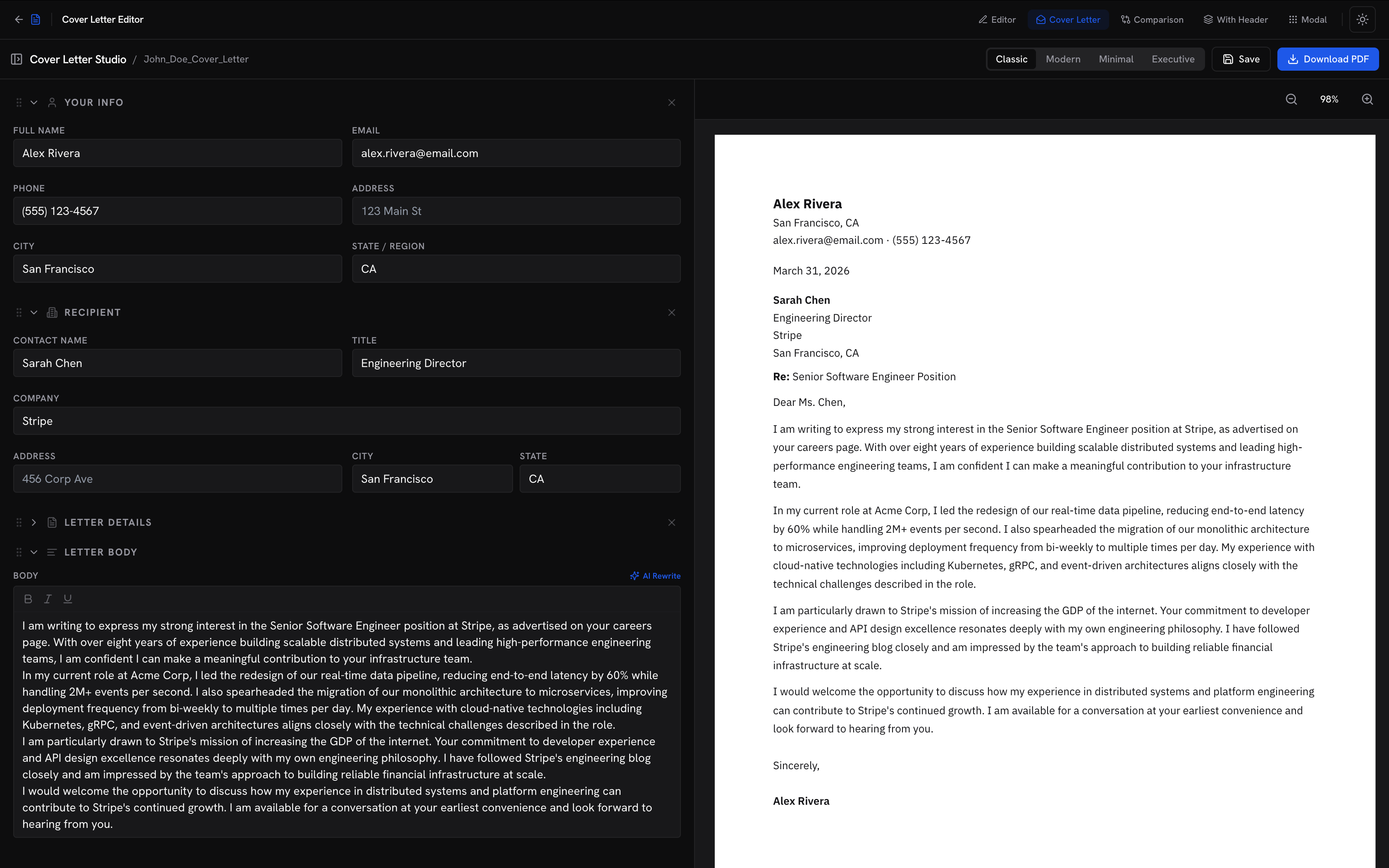
Task: Collapse the Recipient section
Action: [33, 312]
